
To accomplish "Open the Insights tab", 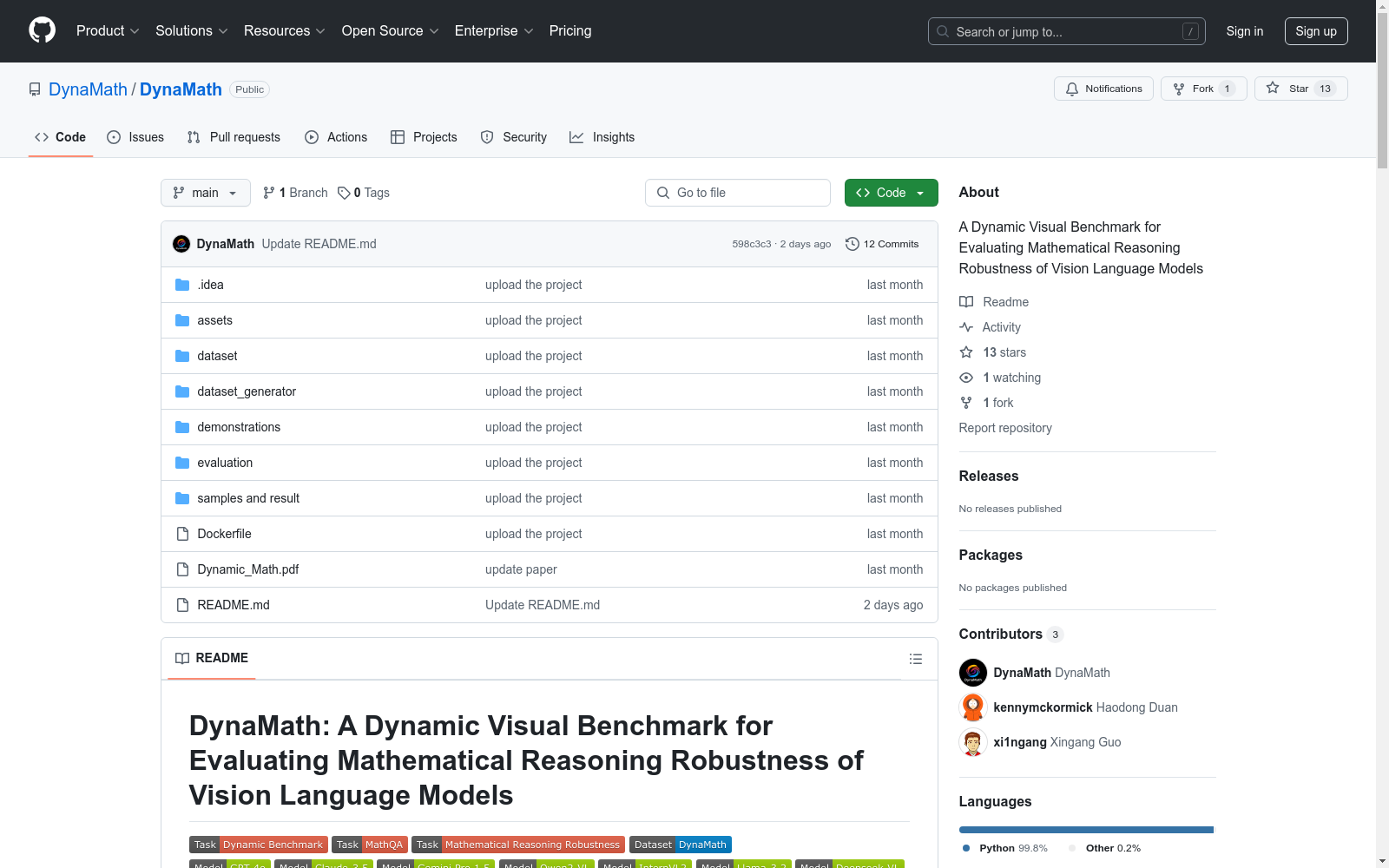I will point(602,137).
